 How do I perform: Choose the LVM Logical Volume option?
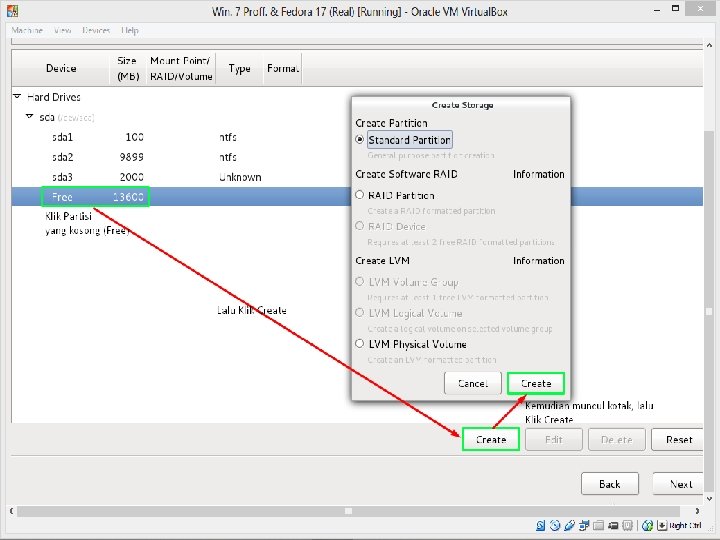pyautogui.click(x=360, y=313)
